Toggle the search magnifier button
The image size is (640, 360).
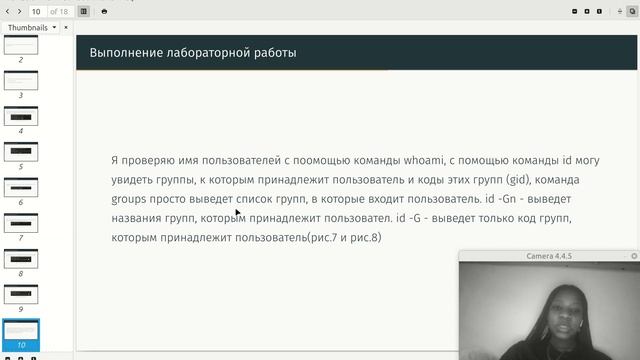click(632, 11)
